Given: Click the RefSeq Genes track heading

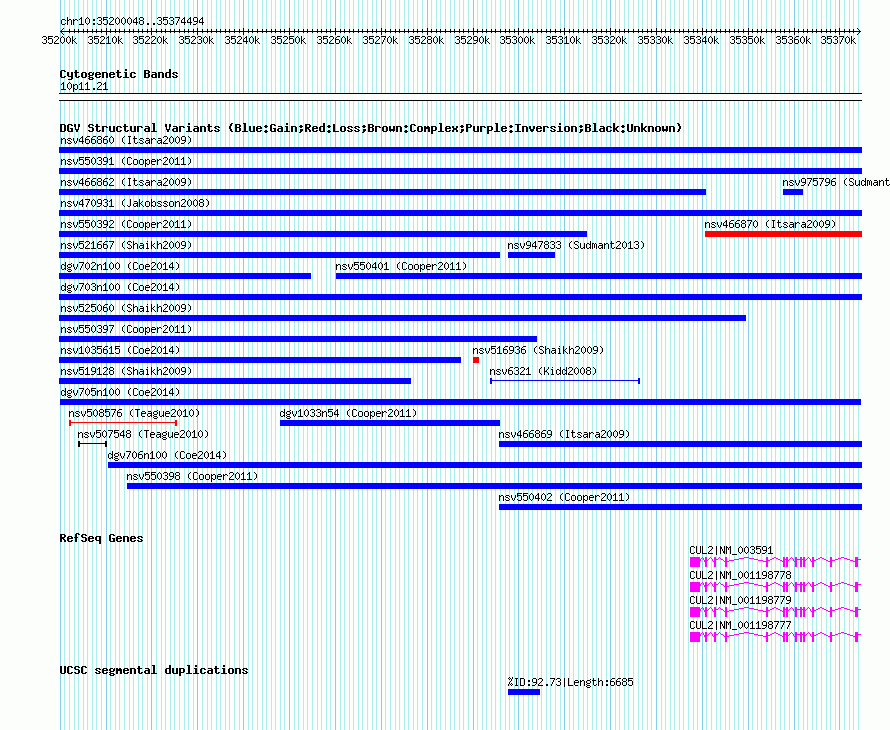Looking at the screenshot, I should click(x=101, y=538).
